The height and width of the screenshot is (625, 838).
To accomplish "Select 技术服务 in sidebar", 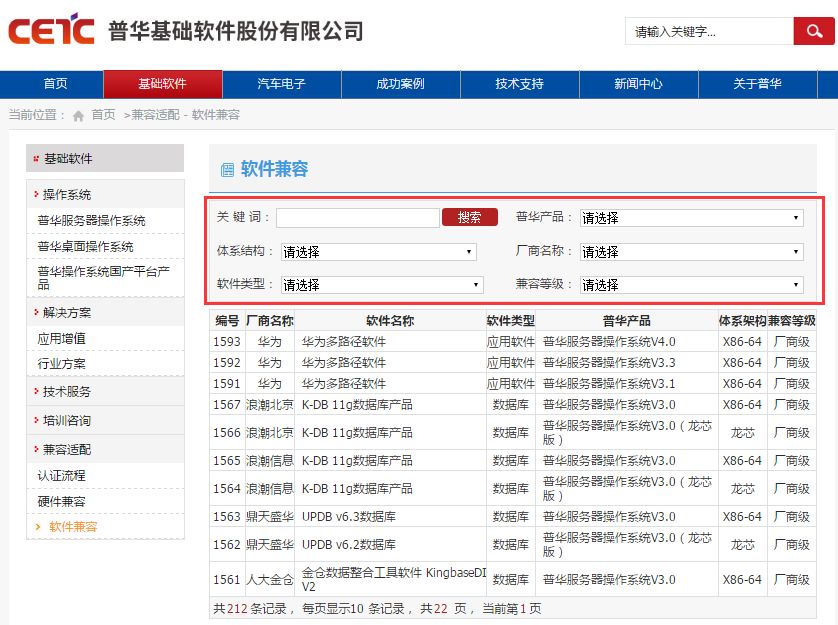I will [x=67, y=392].
